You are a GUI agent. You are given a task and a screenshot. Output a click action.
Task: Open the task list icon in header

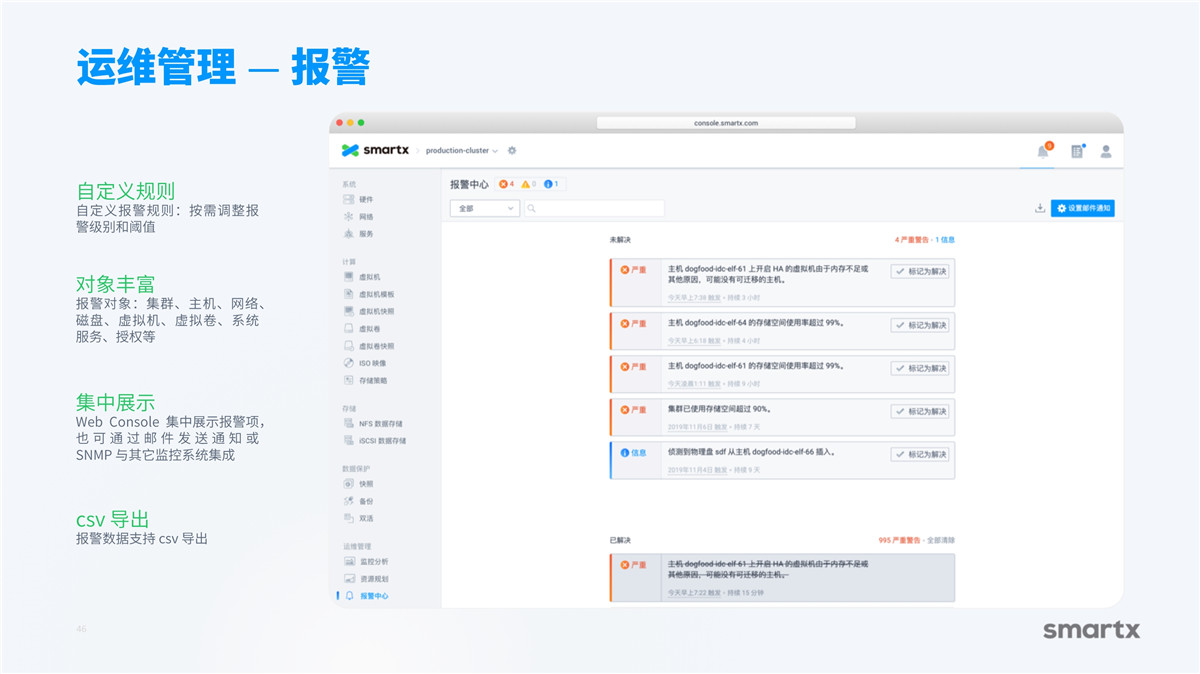pos(1077,151)
